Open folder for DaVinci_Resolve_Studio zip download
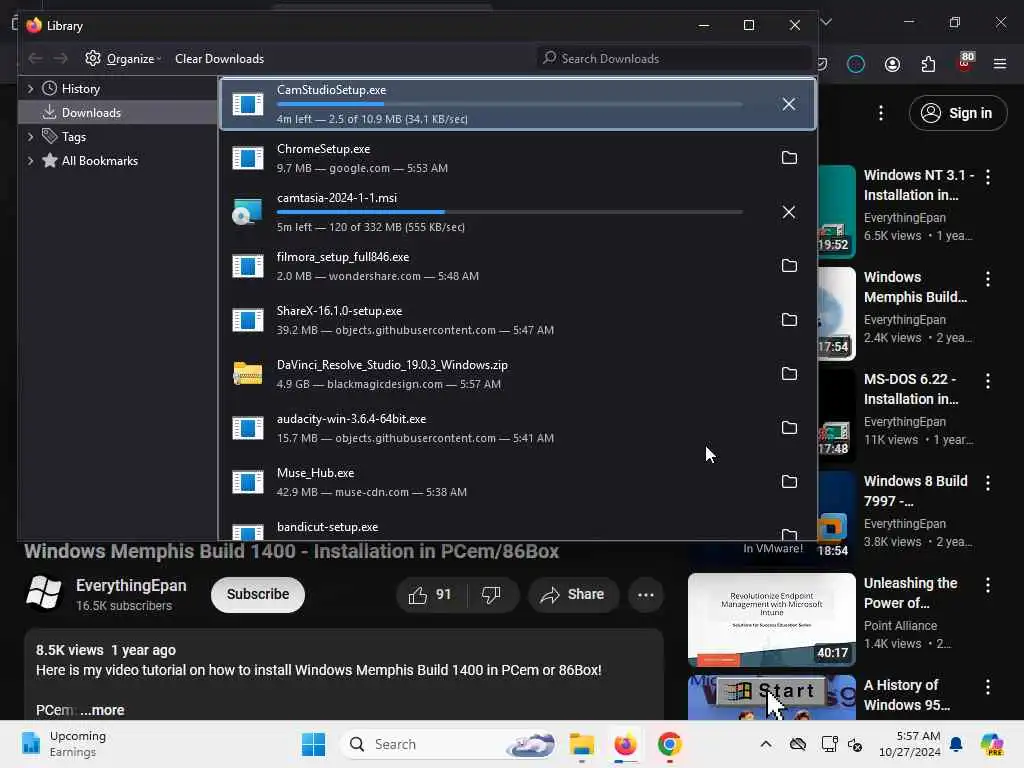This screenshot has height=768, width=1024. coord(789,374)
